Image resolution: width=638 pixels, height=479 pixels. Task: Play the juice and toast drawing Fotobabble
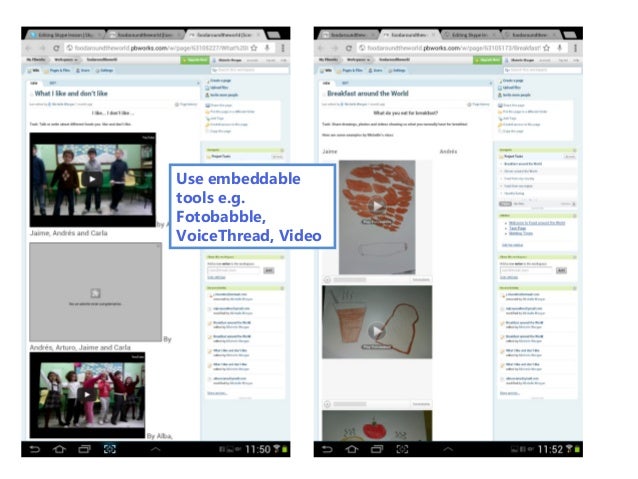377,330
